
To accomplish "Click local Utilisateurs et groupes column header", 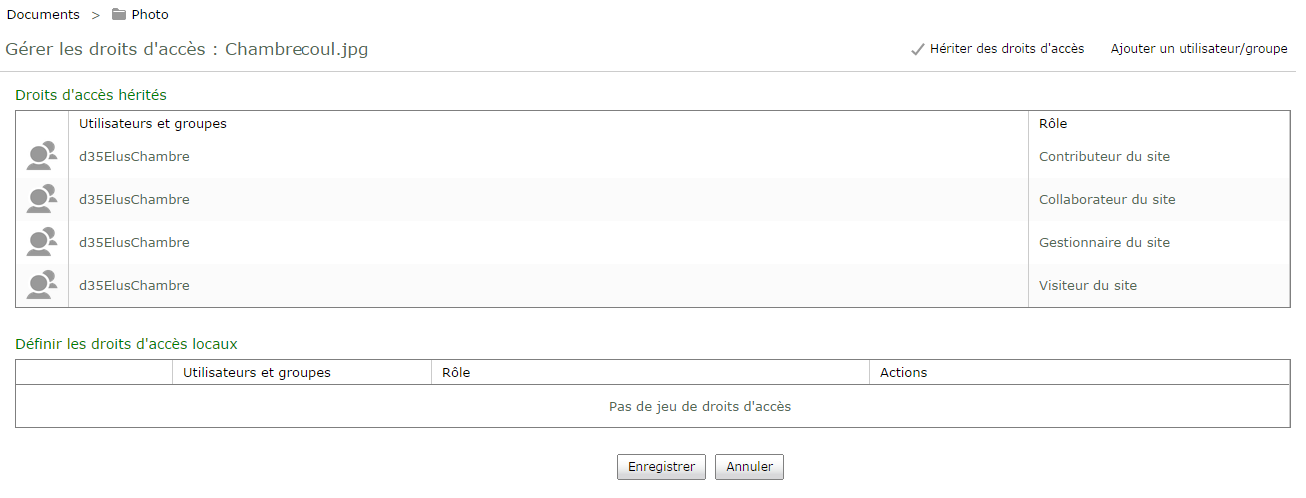I will [257, 373].
